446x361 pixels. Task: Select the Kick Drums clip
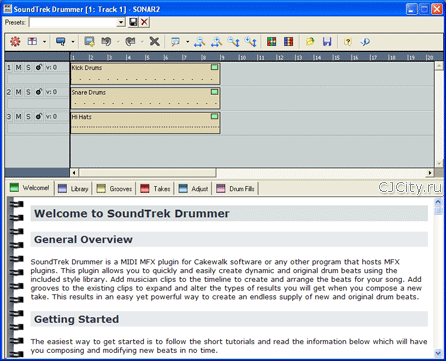tap(145, 74)
